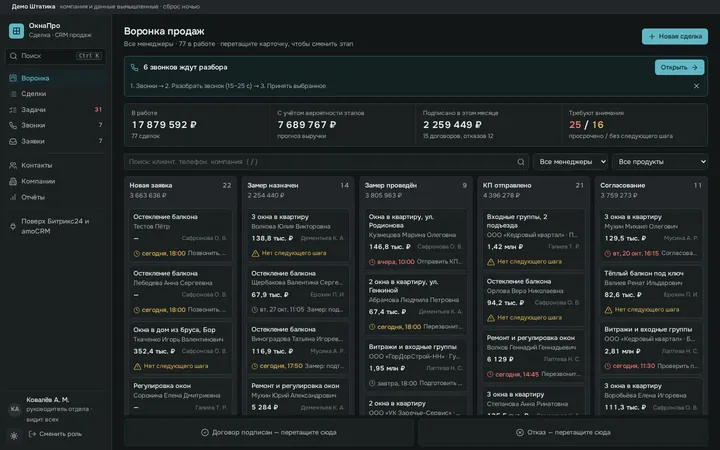
Task: Open the Все менеджеры dropdown
Action: (x=570, y=162)
